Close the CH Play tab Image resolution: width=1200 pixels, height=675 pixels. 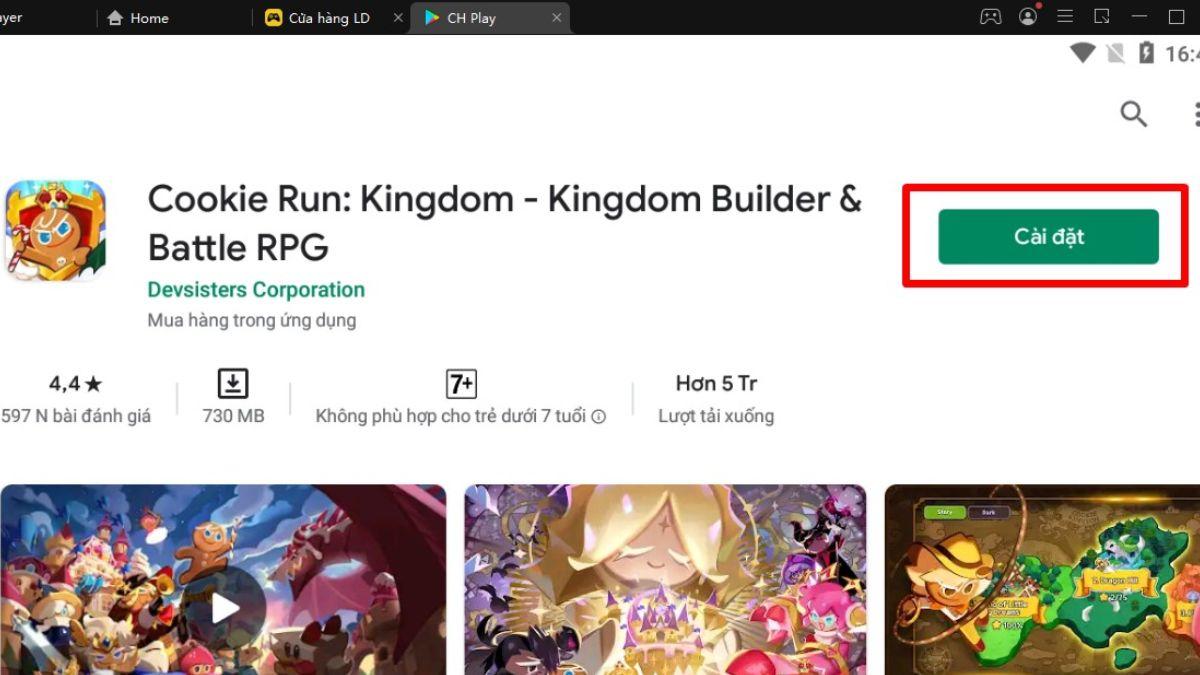click(557, 18)
